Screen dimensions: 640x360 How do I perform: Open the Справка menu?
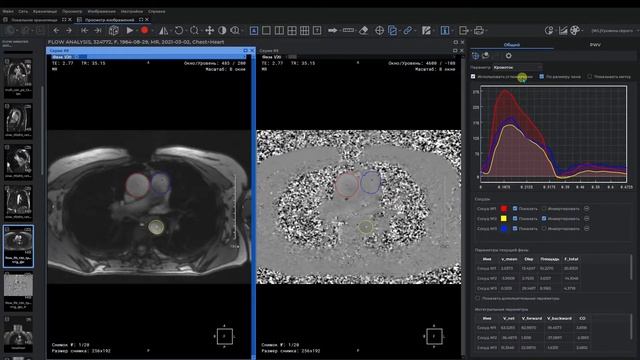157,11
